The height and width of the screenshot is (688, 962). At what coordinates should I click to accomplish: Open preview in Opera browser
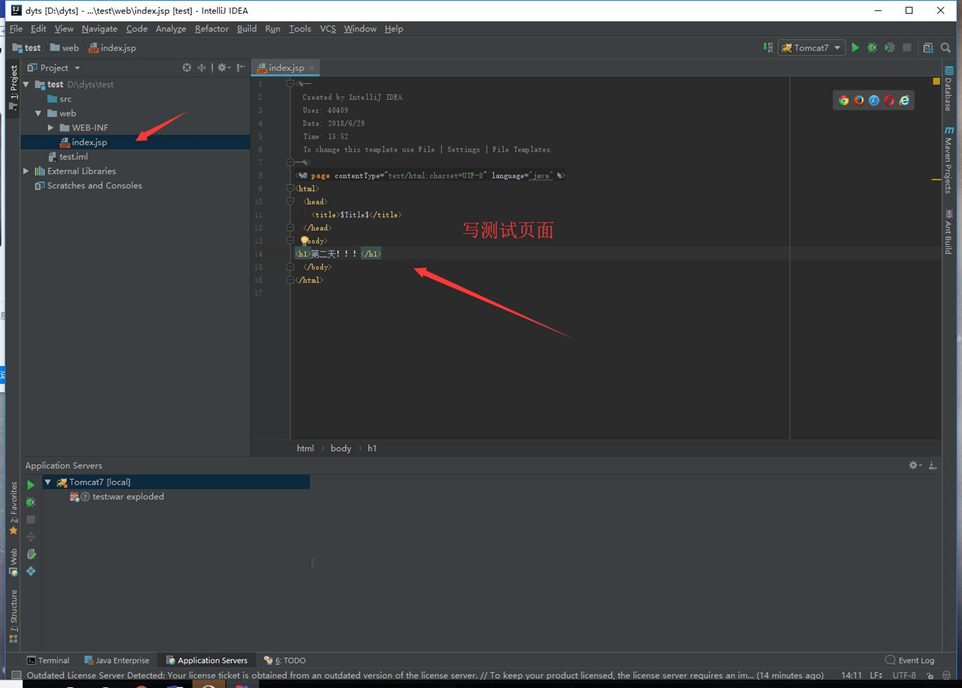click(889, 100)
